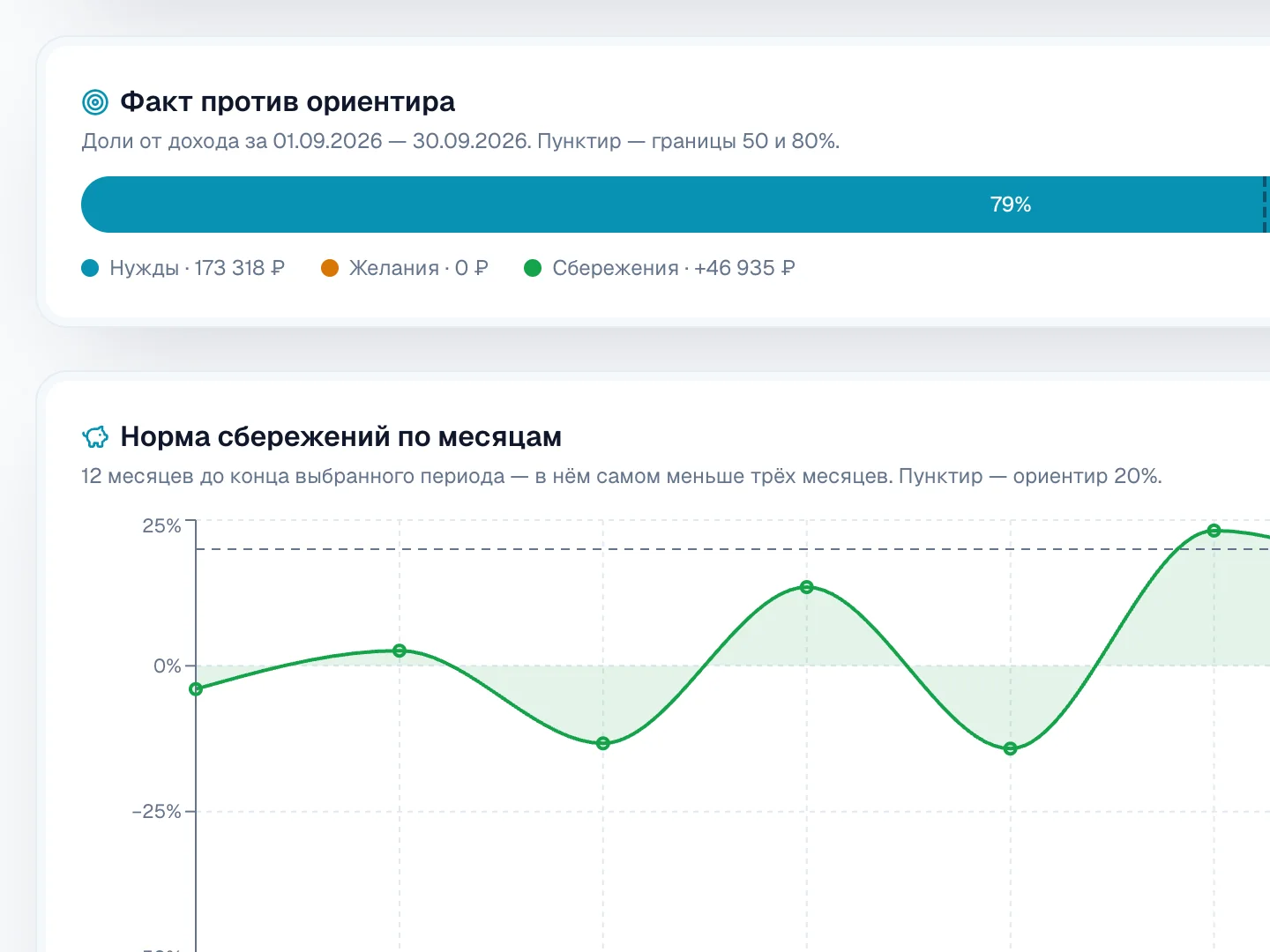
Task: Click the subtitle starting "12 месяцев до конца"
Action: [x=622, y=476]
